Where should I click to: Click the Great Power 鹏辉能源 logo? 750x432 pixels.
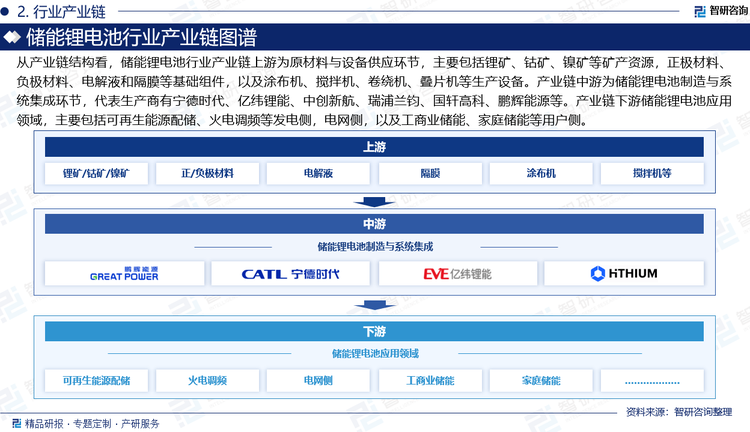124,274
